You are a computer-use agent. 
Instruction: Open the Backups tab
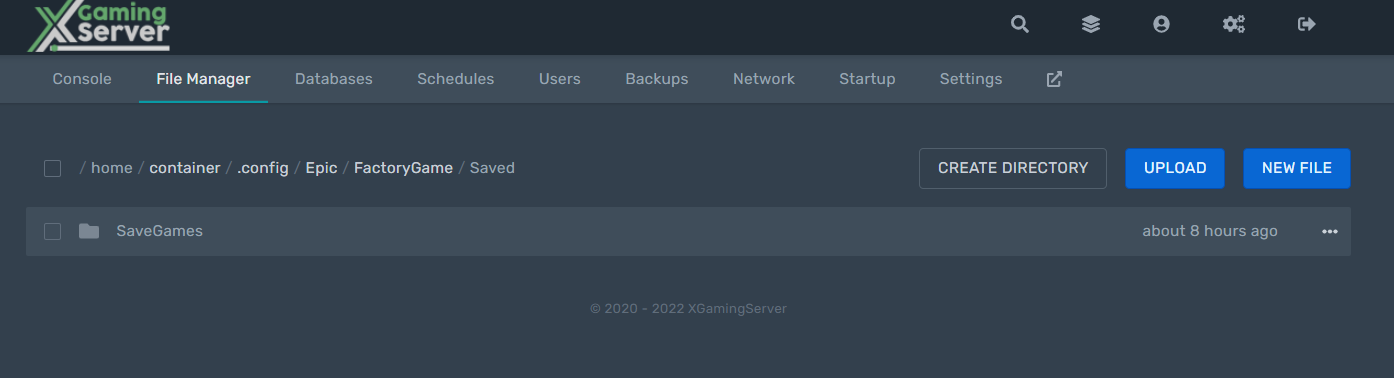click(x=657, y=79)
